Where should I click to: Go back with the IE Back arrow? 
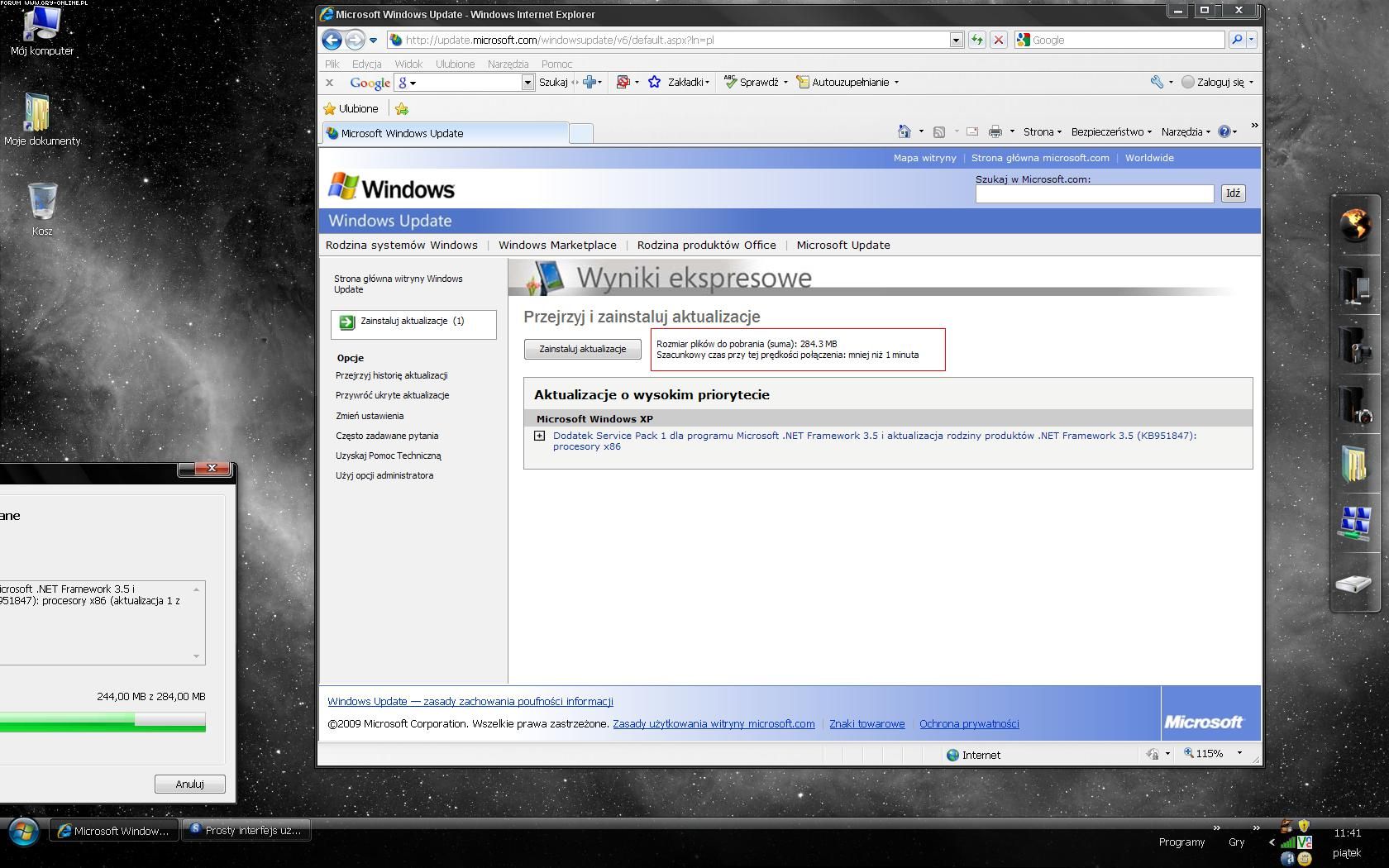coord(332,40)
